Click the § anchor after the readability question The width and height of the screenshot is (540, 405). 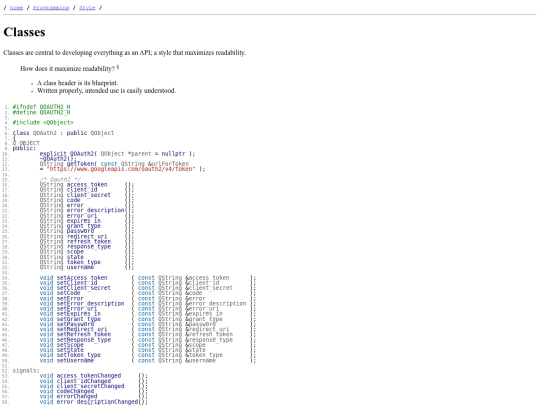click(x=118, y=67)
